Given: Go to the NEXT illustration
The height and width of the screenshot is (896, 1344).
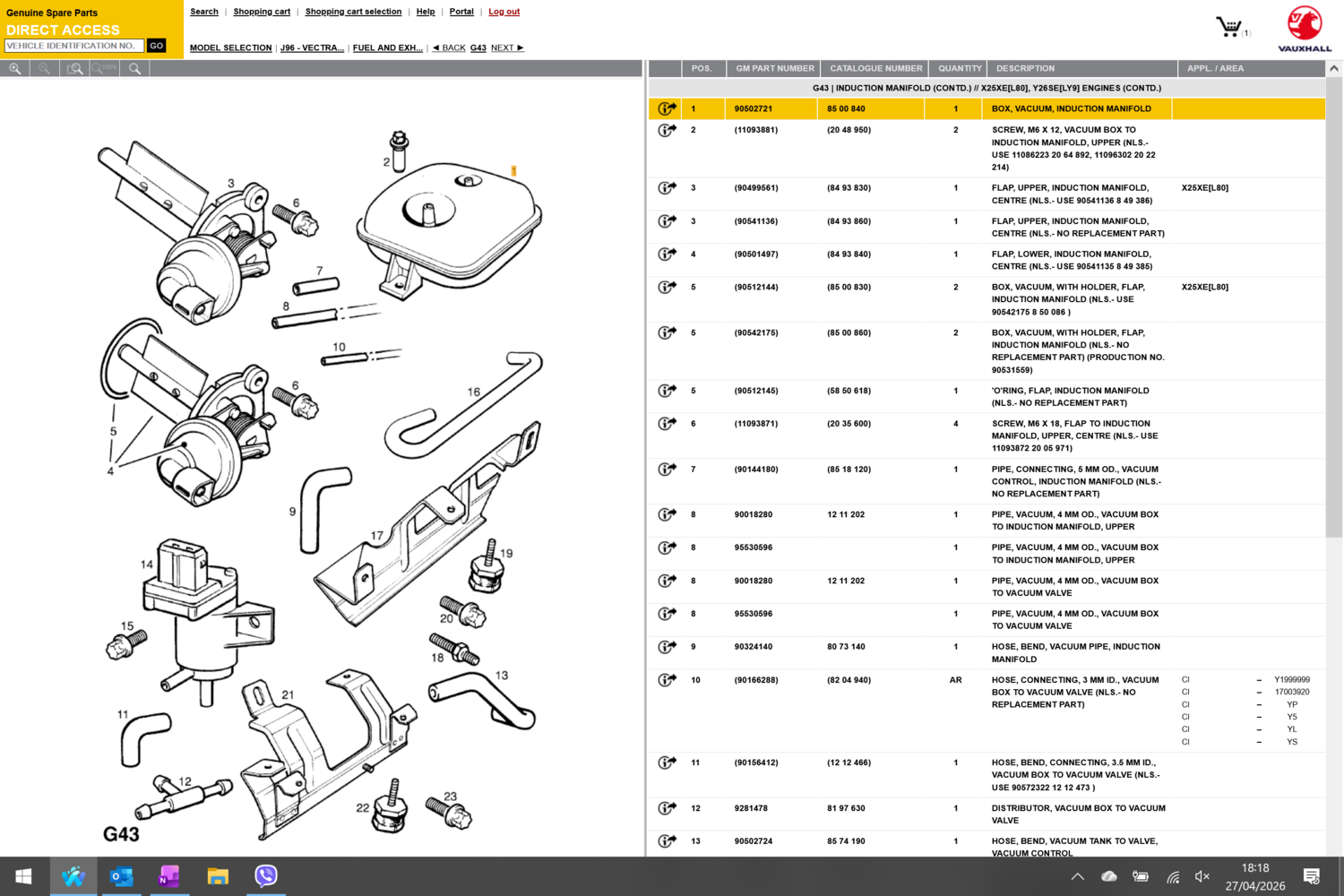Looking at the screenshot, I should 507,48.
